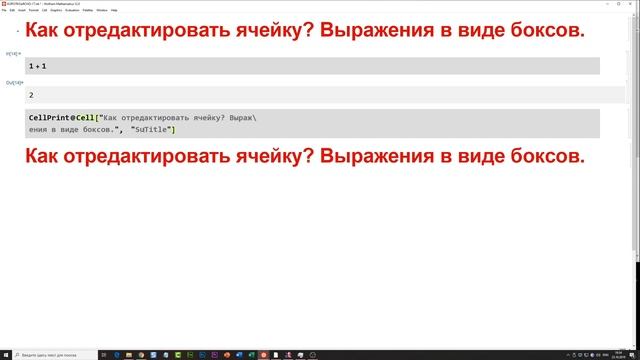The width and height of the screenshot is (640, 360).
Task: Open the blue Edge browser taskbar icon
Action: click(117, 355)
